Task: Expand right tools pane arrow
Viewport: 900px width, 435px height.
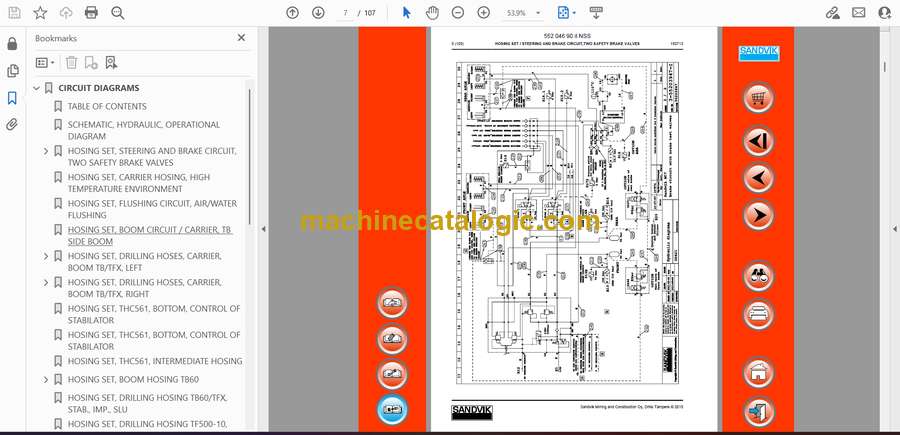Action: (894, 229)
